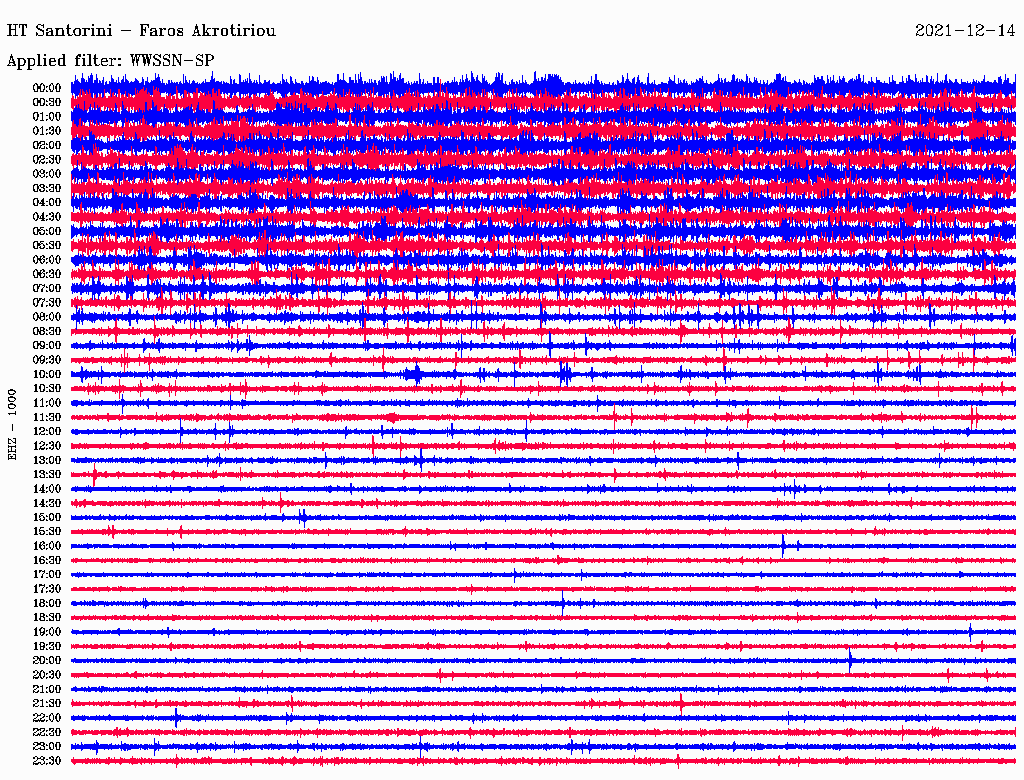Click the '20:30' time label

pyautogui.click(x=47, y=675)
